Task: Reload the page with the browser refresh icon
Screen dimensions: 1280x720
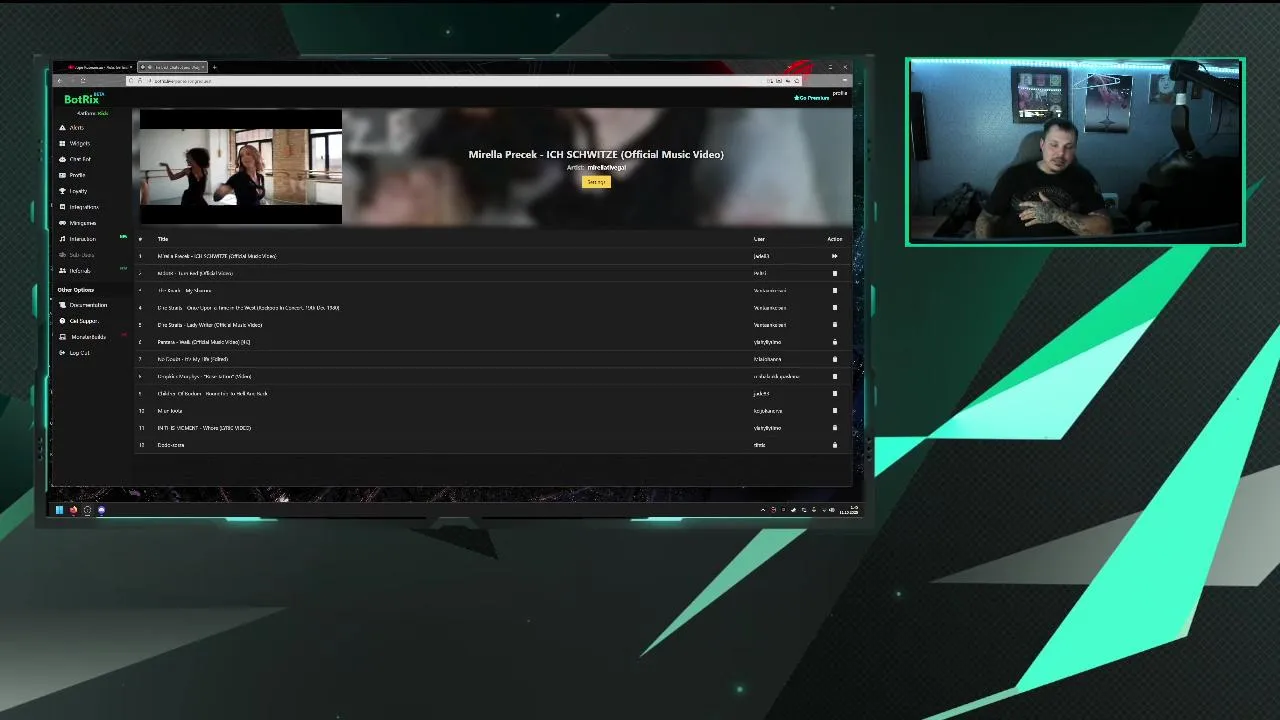Action: pos(83,81)
